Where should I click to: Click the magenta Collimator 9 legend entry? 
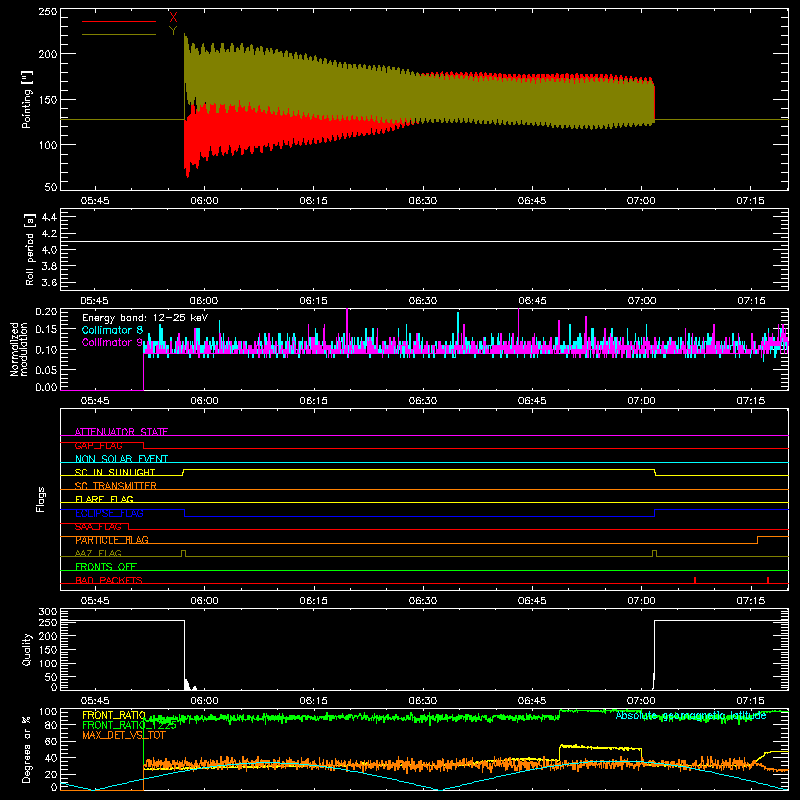point(112,342)
